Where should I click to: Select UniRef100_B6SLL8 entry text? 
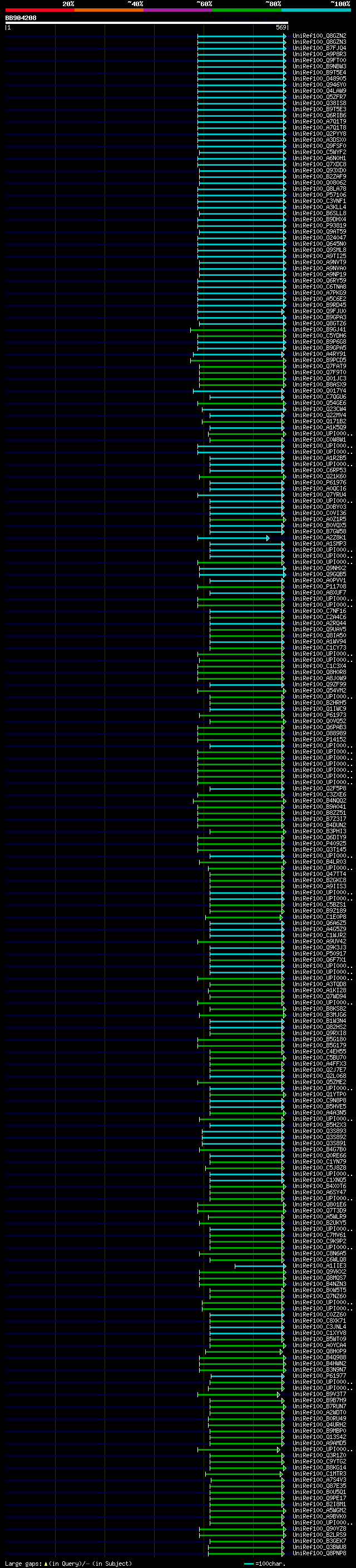click(319, 213)
